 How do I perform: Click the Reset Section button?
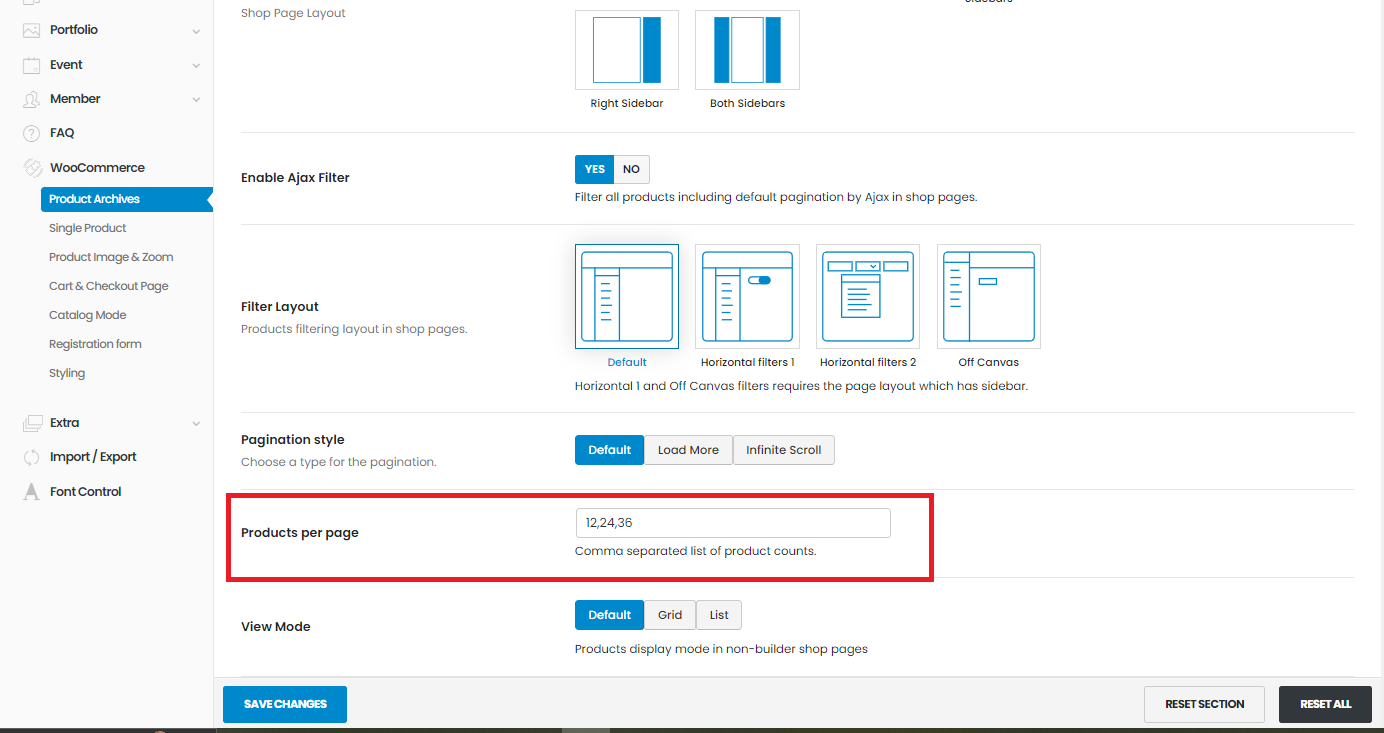(x=1204, y=704)
